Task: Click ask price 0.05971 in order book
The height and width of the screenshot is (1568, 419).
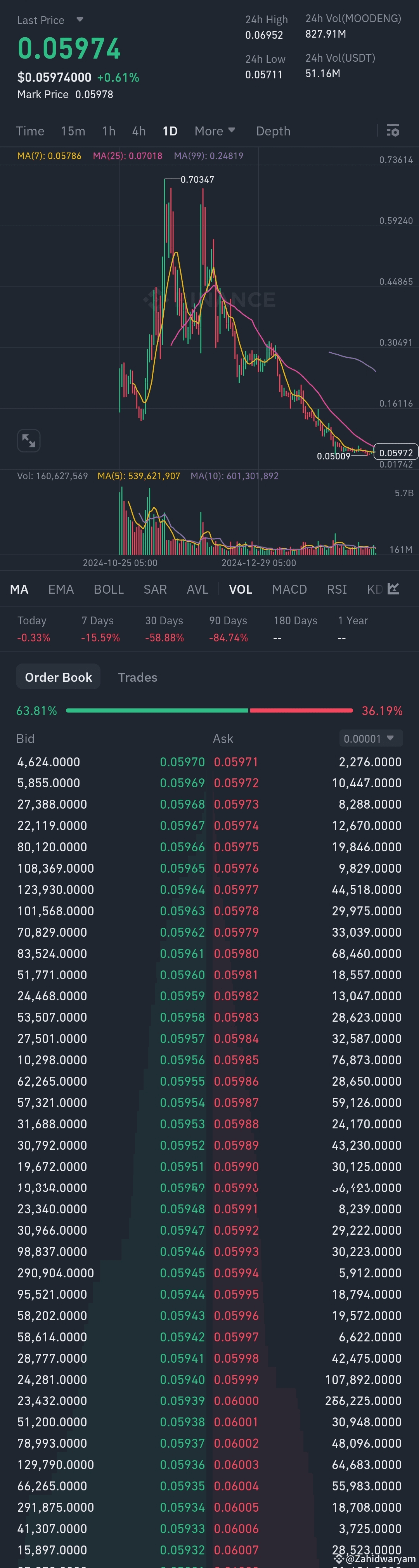Action: click(236, 761)
